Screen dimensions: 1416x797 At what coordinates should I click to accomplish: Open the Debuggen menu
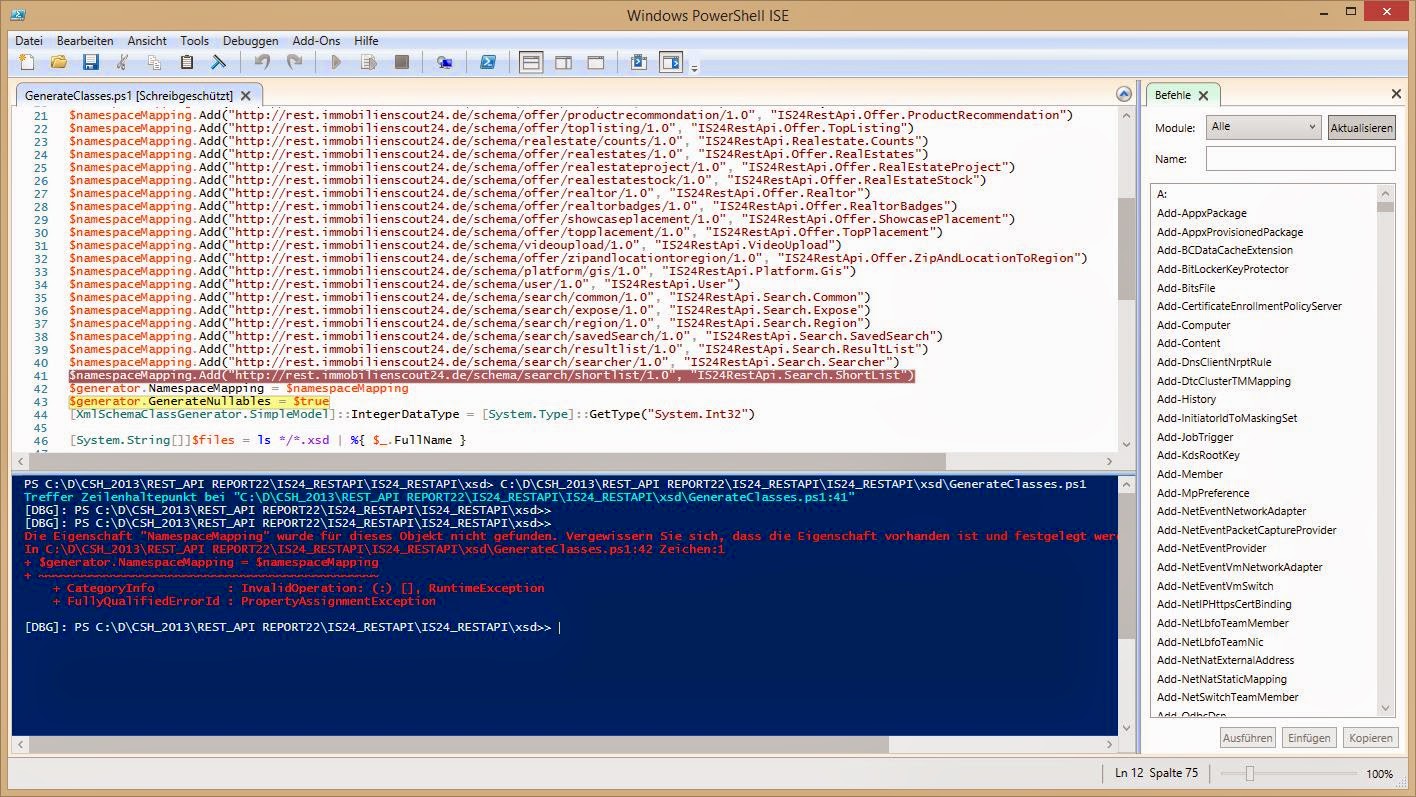pyautogui.click(x=251, y=41)
